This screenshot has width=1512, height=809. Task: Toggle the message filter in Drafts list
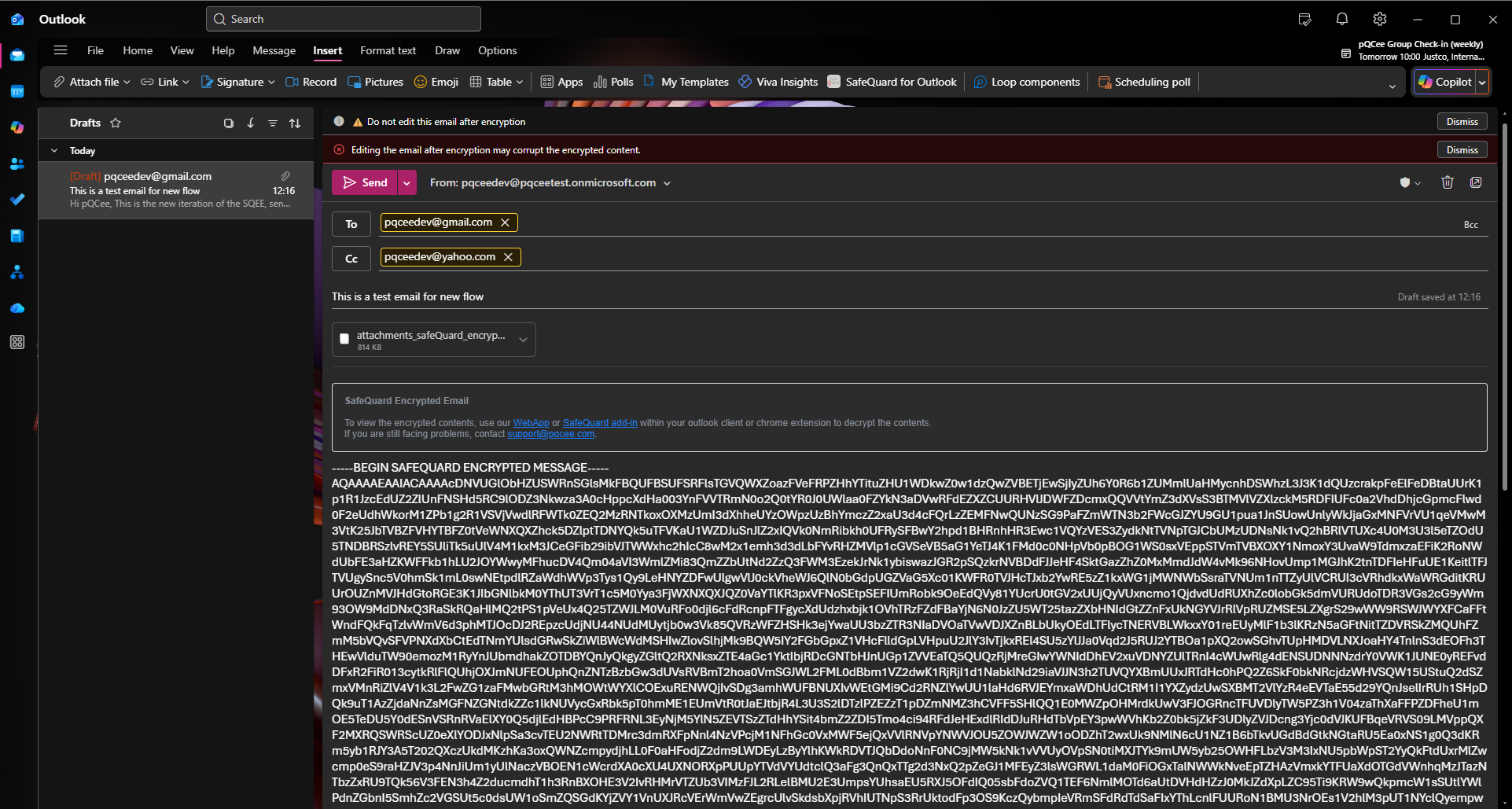[x=272, y=123]
